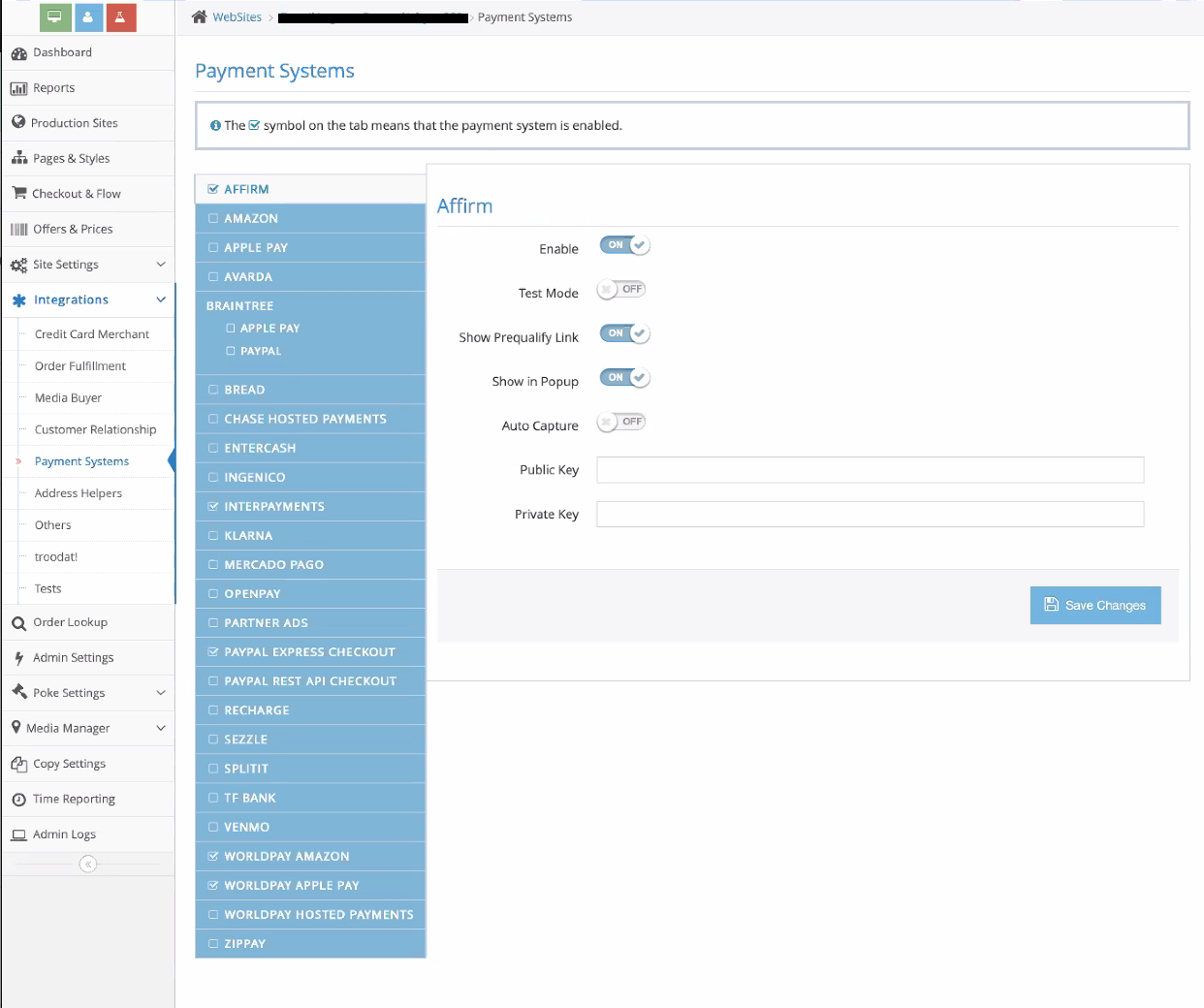
Task: Click the Production Sites globe icon
Action: (18, 122)
